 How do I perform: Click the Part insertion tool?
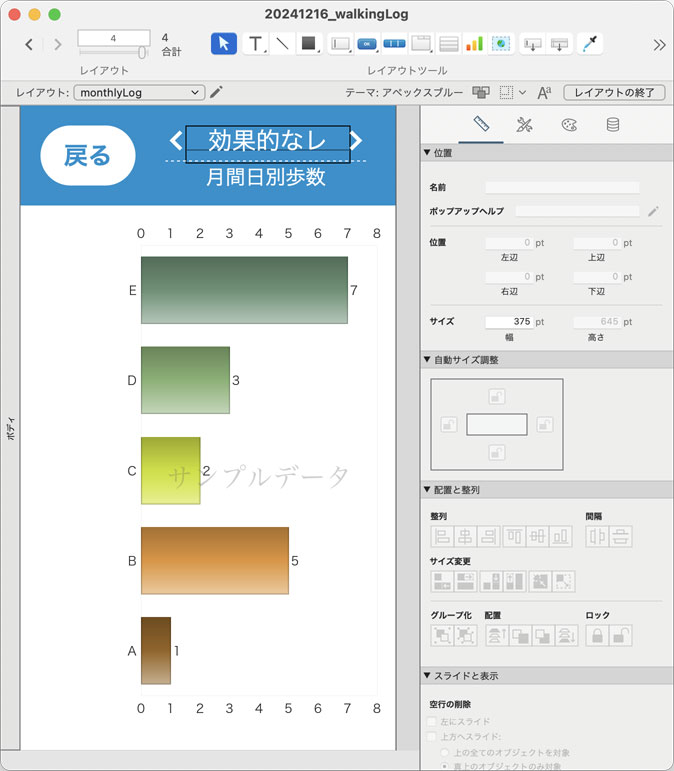(559, 44)
